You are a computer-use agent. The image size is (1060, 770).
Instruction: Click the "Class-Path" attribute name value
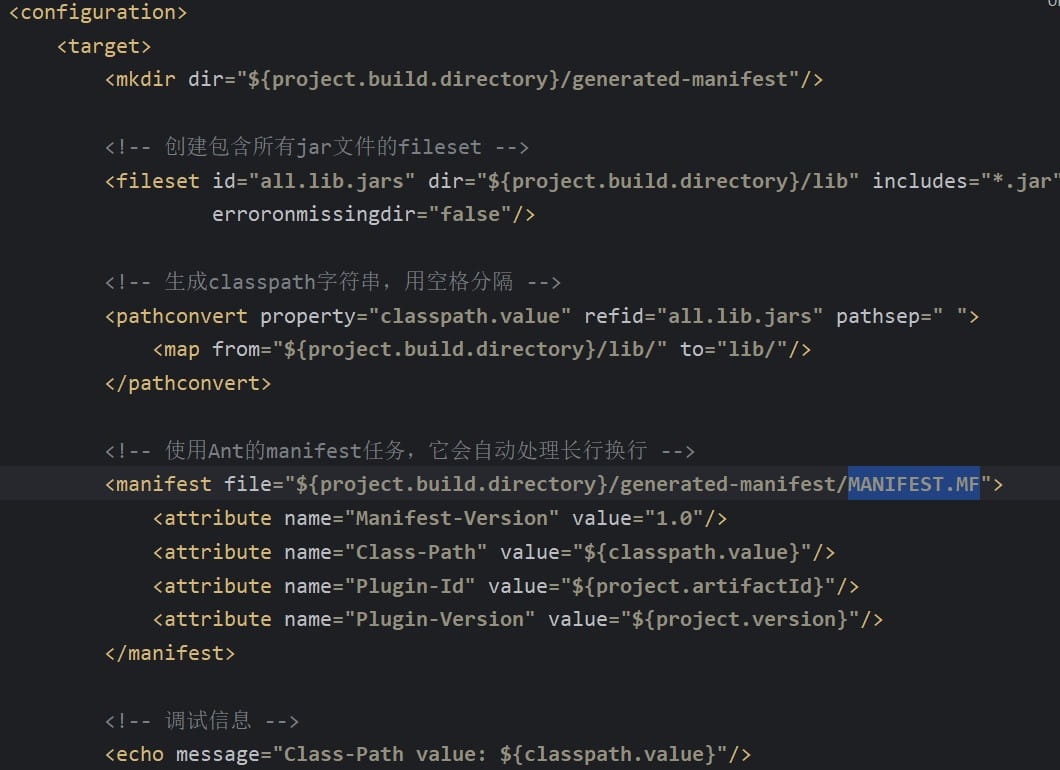(422, 552)
